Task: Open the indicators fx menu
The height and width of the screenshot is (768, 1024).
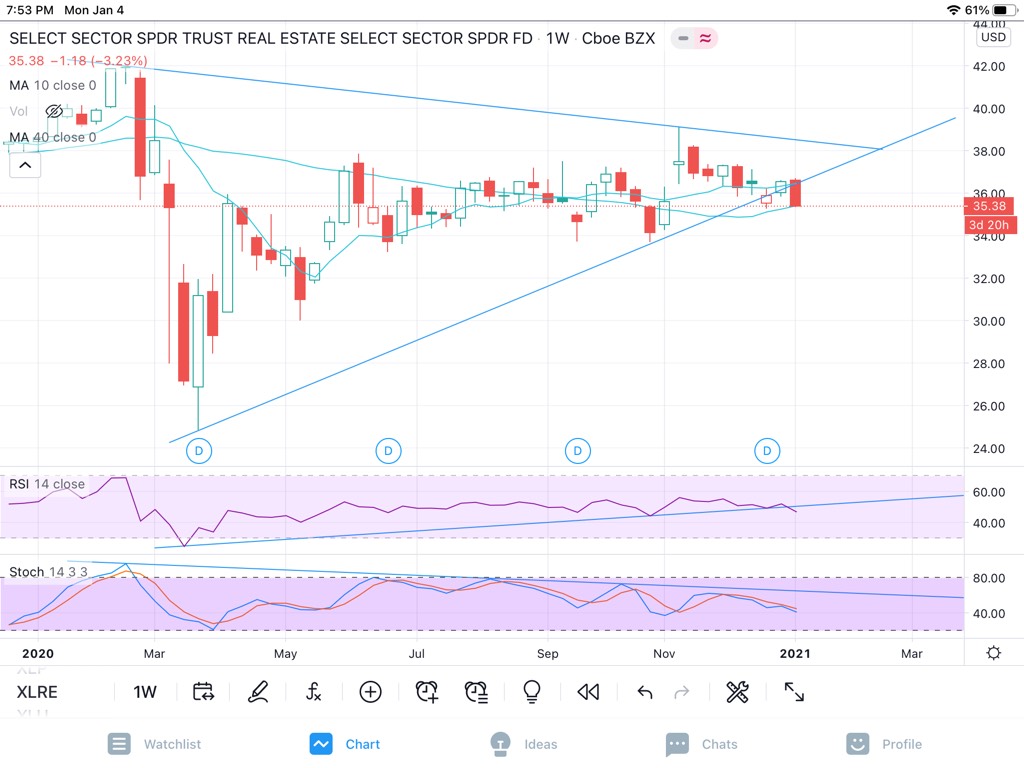Action: [313, 692]
